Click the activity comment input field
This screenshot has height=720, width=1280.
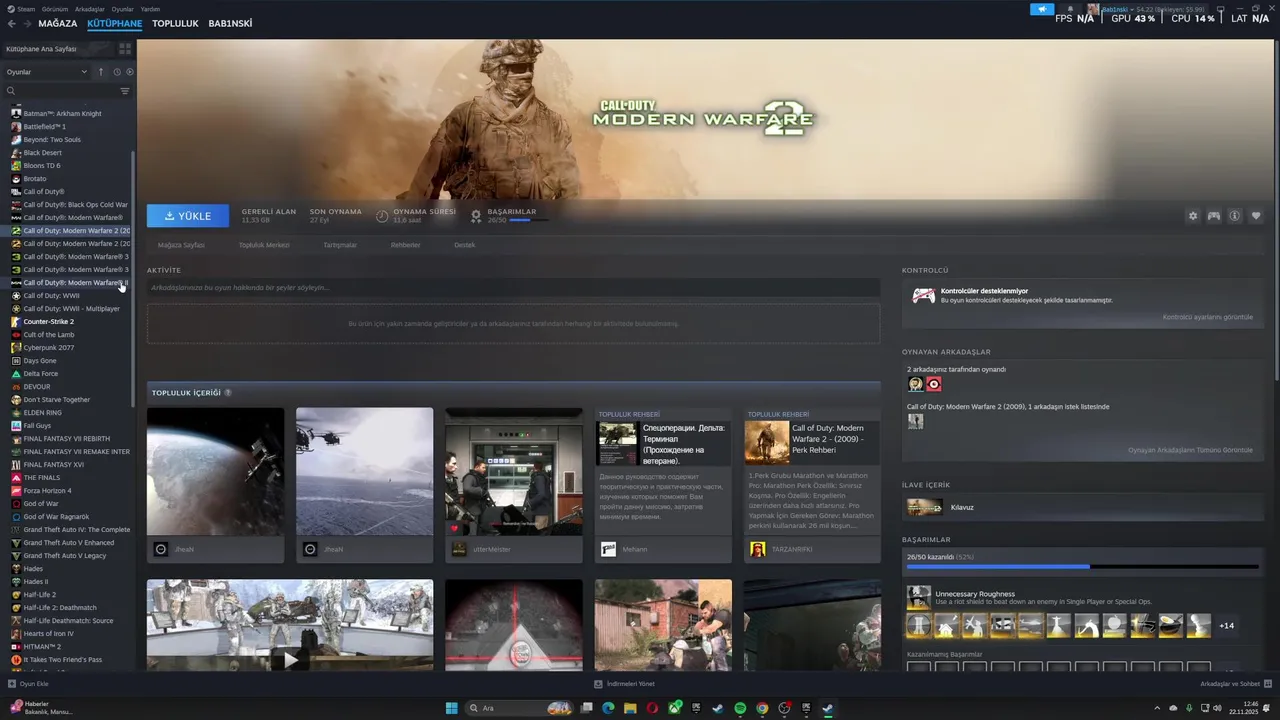[x=513, y=288]
